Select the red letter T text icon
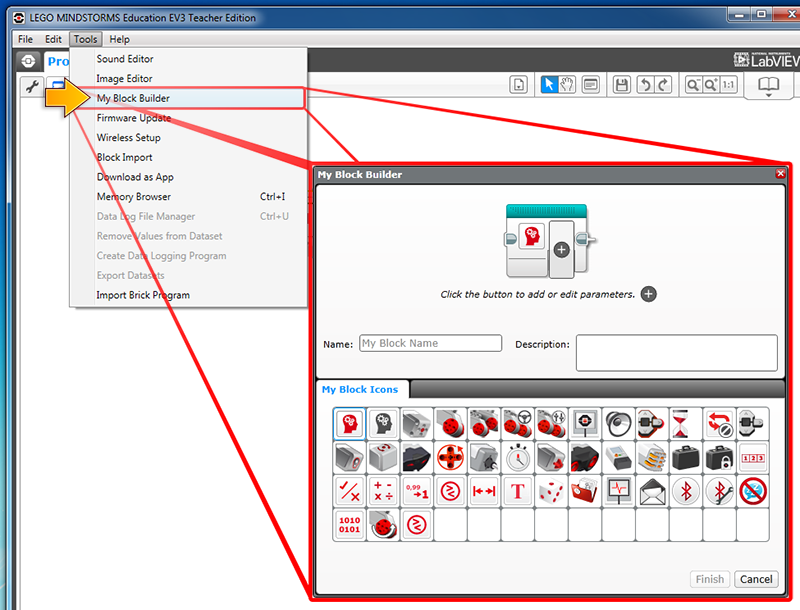The width and height of the screenshot is (800, 610). click(518, 491)
